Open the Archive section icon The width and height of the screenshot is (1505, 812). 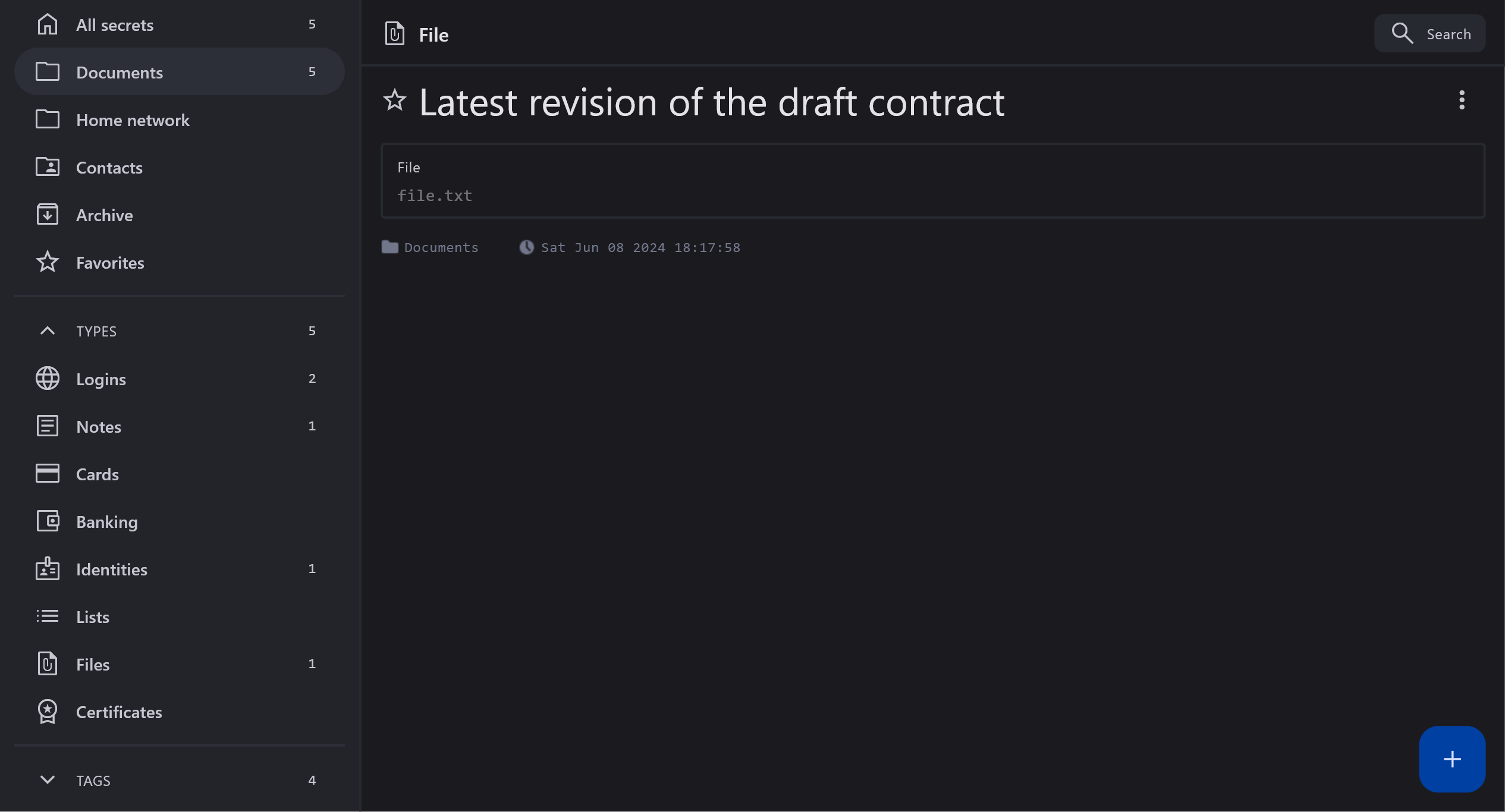coord(48,215)
